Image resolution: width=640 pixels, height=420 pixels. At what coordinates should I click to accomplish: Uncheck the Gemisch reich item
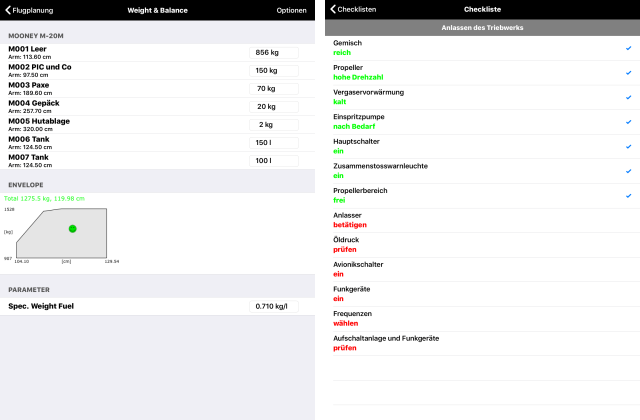627,48
